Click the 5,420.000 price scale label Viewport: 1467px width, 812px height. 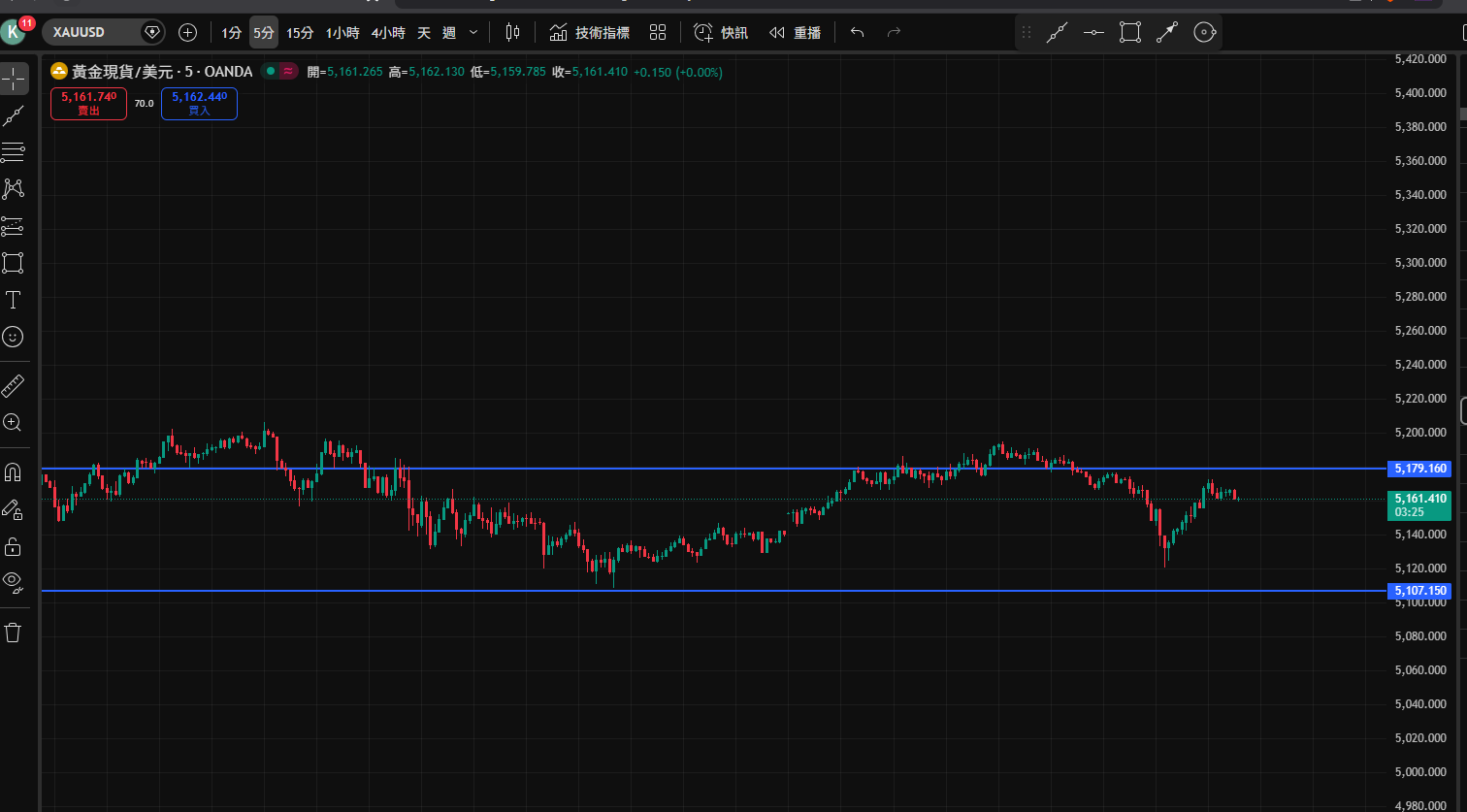1420,59
